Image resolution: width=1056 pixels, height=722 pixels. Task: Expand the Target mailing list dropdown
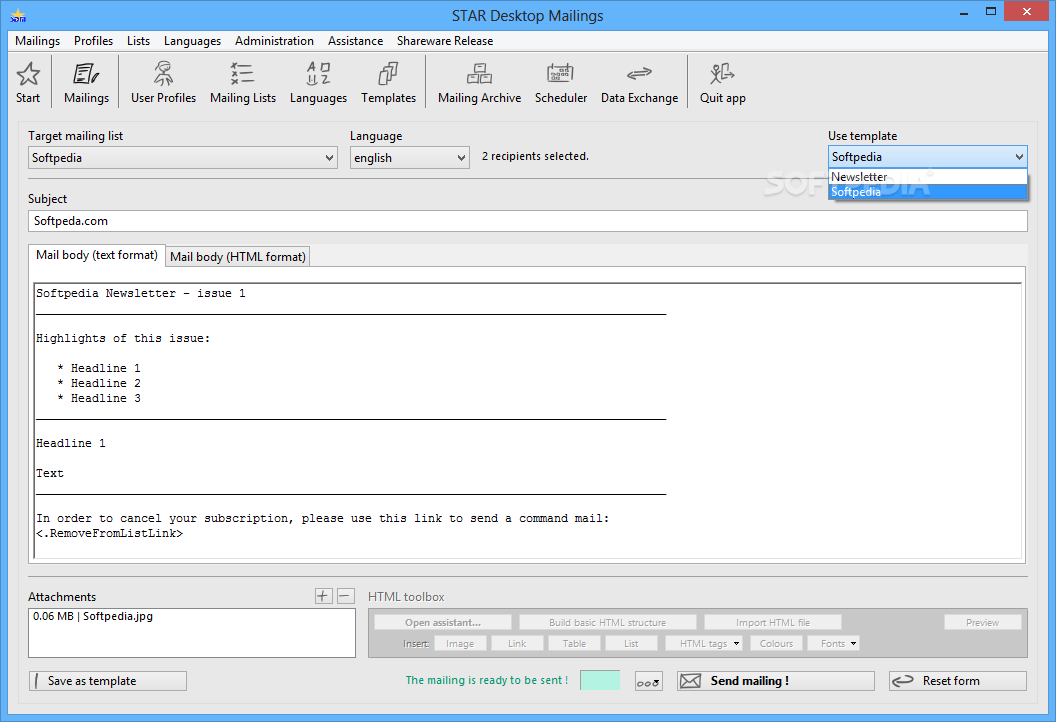pyautogui.click(x=329, y=158)
